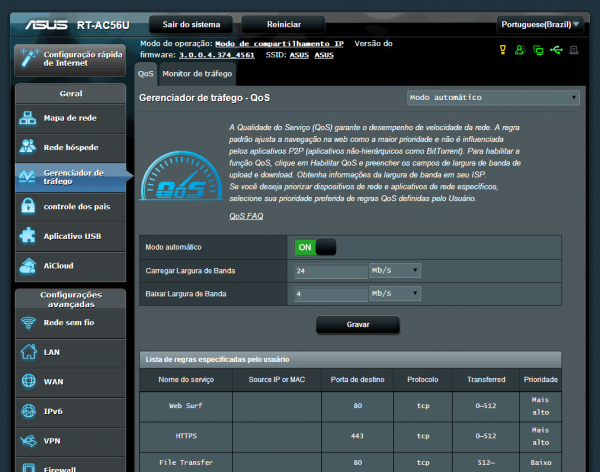Open upload bandwidth Mb/s unit dropdown
The image size is (600, 472).
coord(395,270)
